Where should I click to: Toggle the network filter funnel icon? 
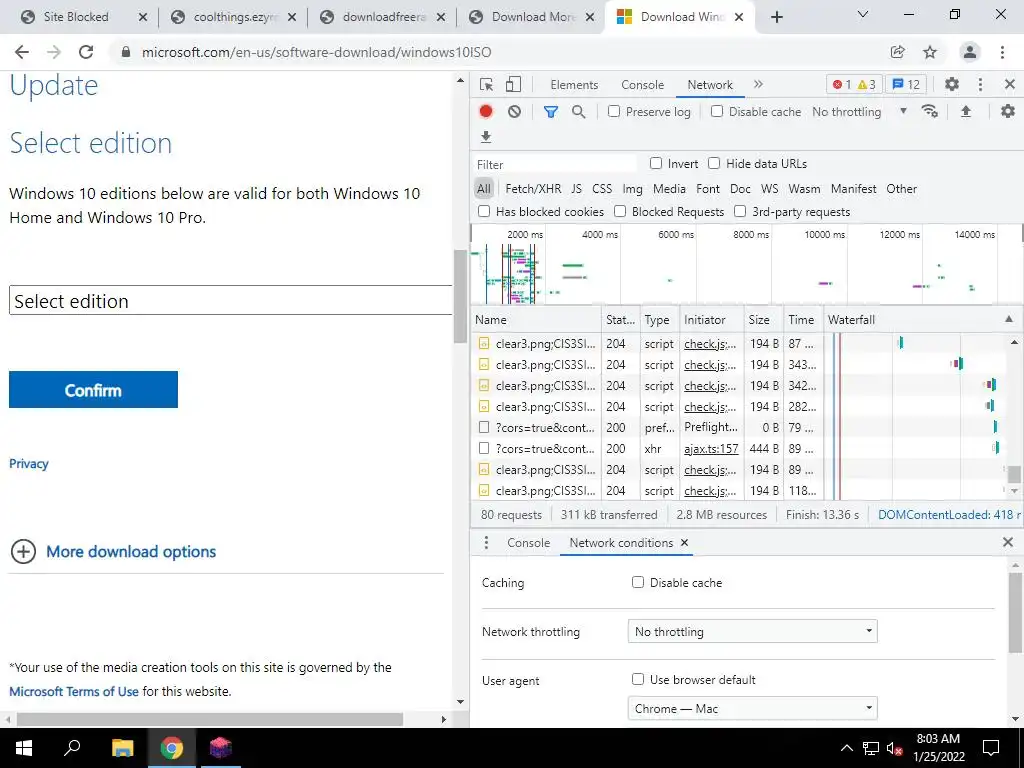[551, 112]
